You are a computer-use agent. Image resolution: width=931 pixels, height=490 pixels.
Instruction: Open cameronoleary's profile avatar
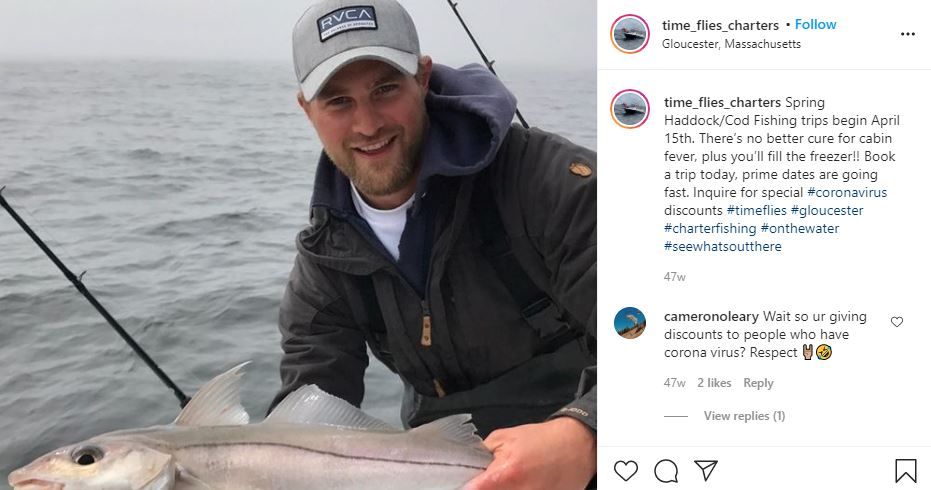(629, 323)
